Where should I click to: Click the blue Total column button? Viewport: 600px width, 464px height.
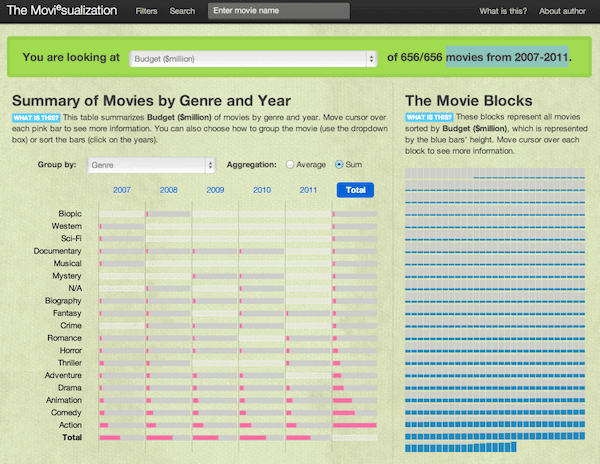[x=355, y=190]
